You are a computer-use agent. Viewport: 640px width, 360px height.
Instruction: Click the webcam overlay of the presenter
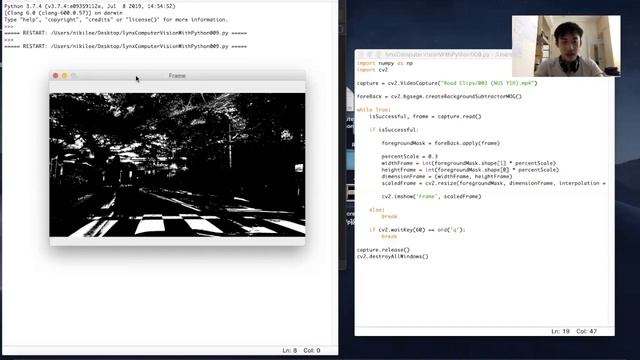(566, 46)
